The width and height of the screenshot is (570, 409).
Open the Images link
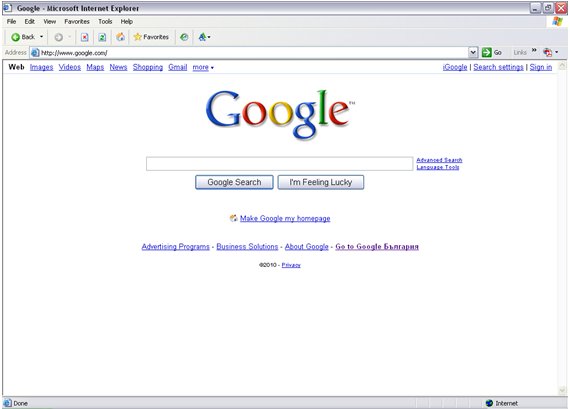click(41, 67)
